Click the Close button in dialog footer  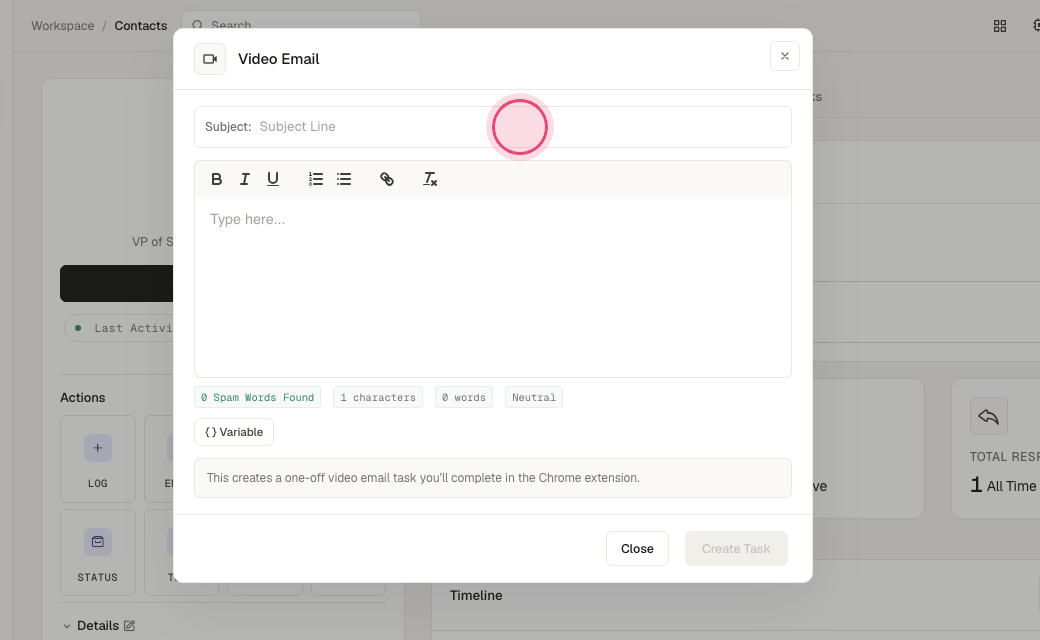[637, 548]
